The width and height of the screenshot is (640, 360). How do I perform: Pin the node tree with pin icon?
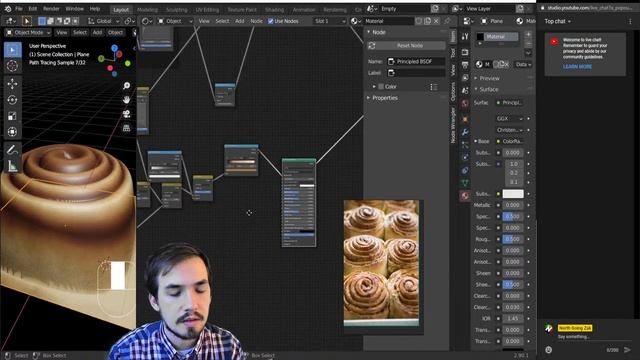pos(447,21)
